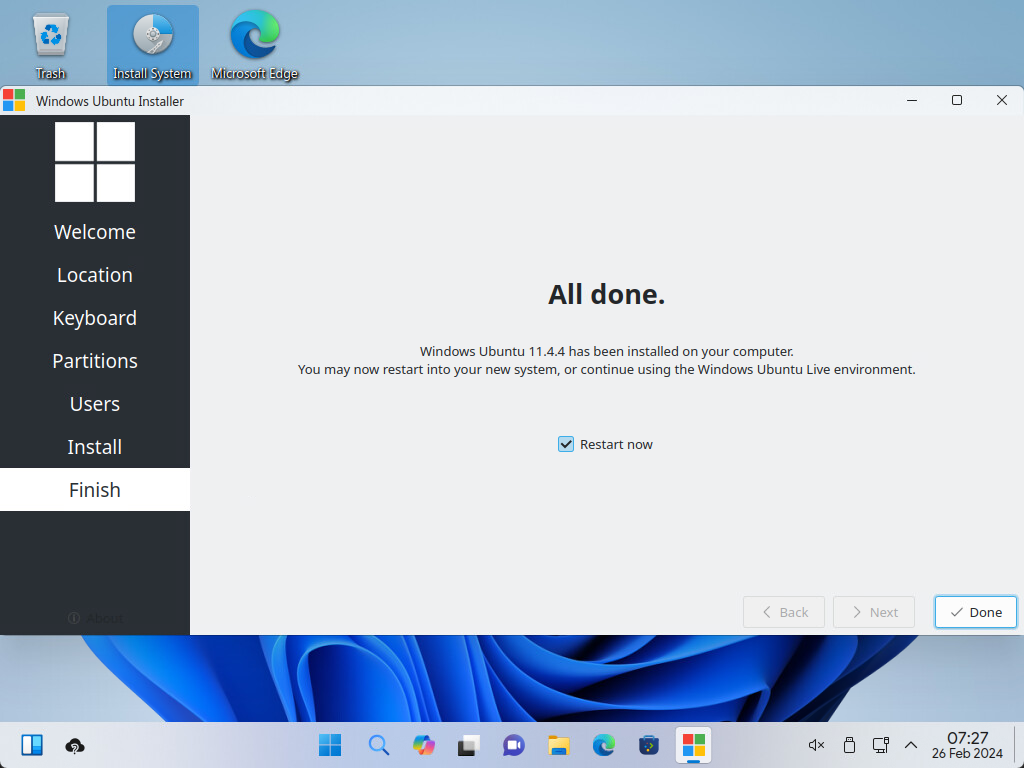
Task: Open the widgets panel icon on taskbar
Action: [32, 745]
